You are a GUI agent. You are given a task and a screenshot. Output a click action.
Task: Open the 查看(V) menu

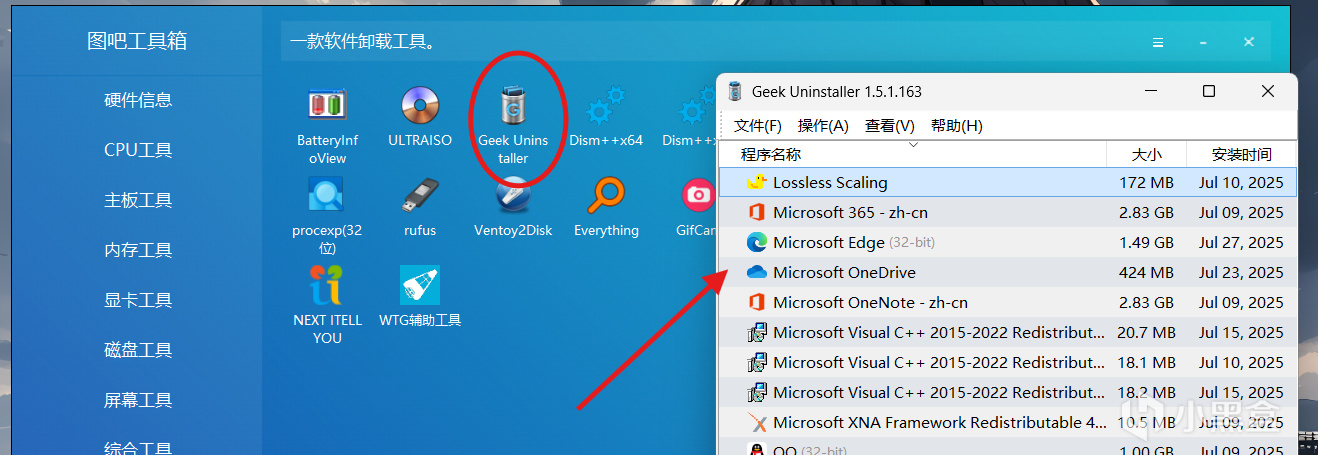coord(890,126)
